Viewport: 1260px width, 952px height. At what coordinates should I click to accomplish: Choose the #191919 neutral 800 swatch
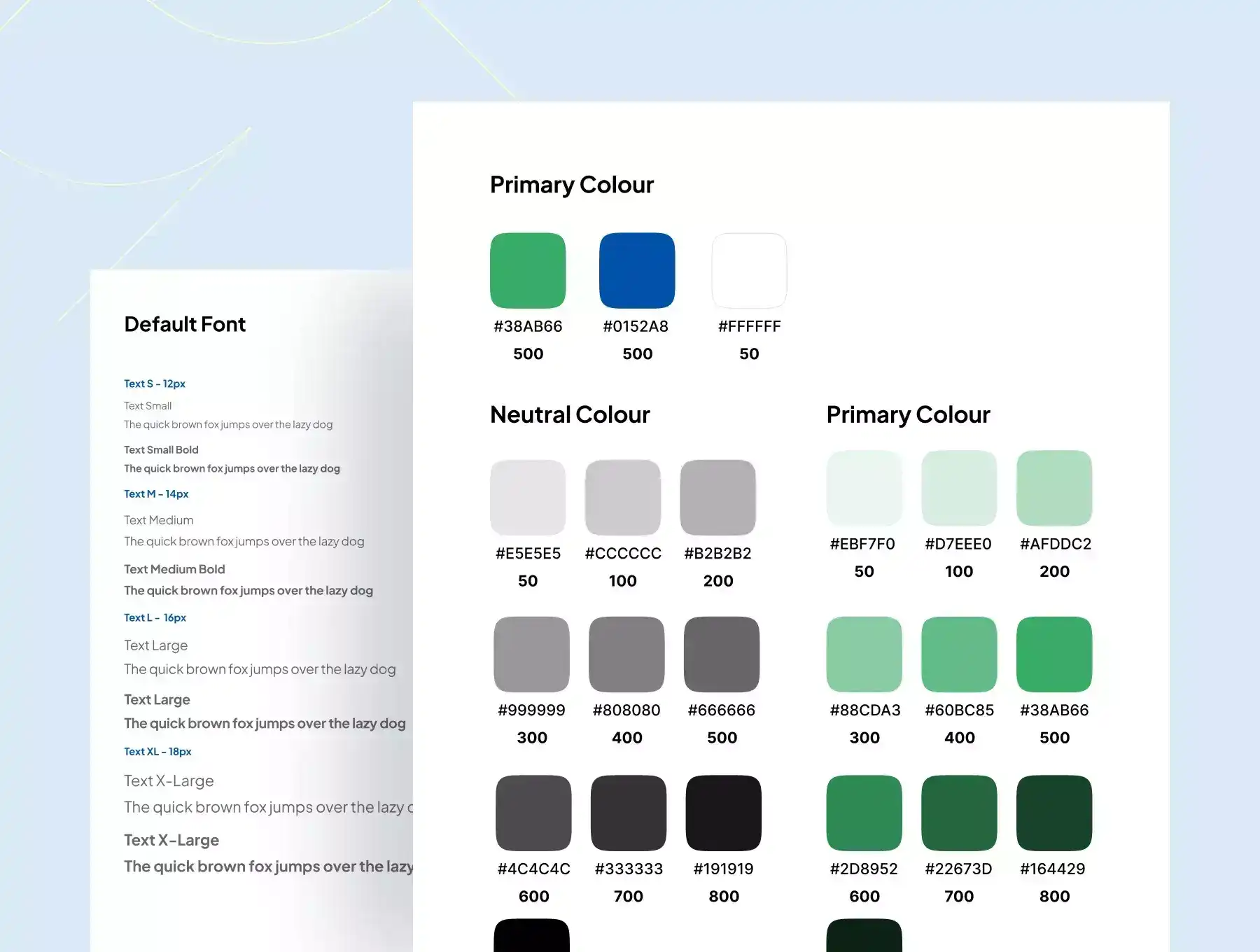point(723,813)
